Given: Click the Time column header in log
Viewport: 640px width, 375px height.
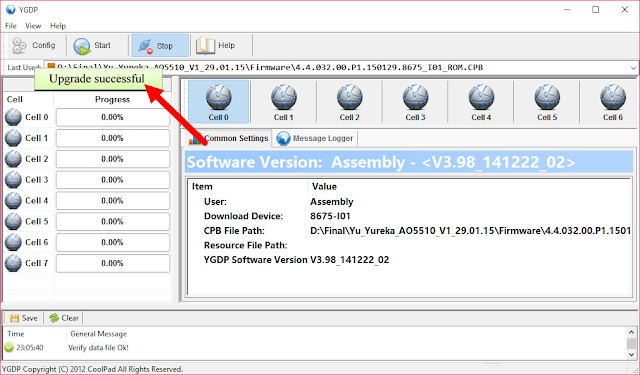Looking at the screenshot, I should (16, 334).
